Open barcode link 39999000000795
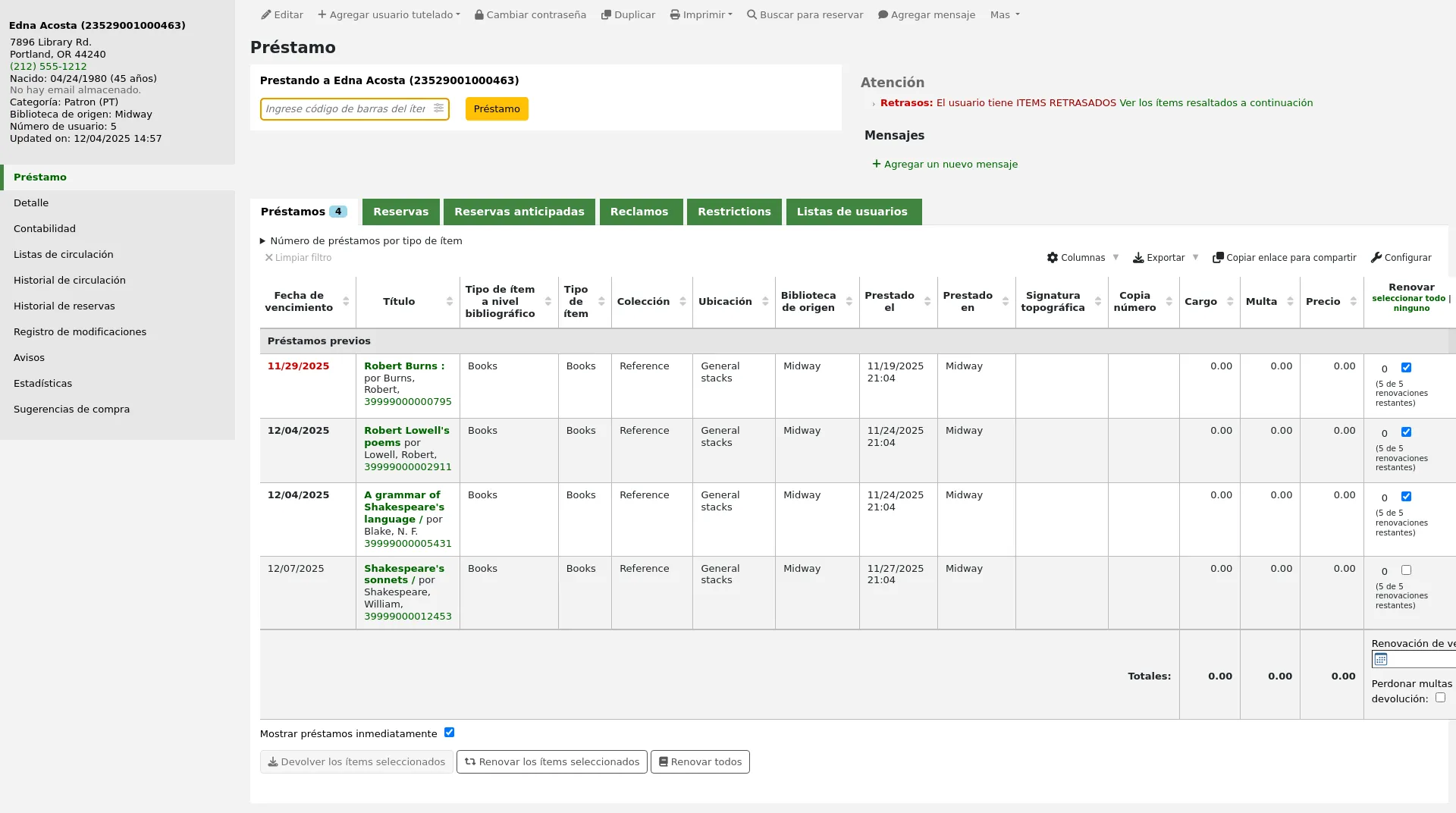 click(408, 402)
